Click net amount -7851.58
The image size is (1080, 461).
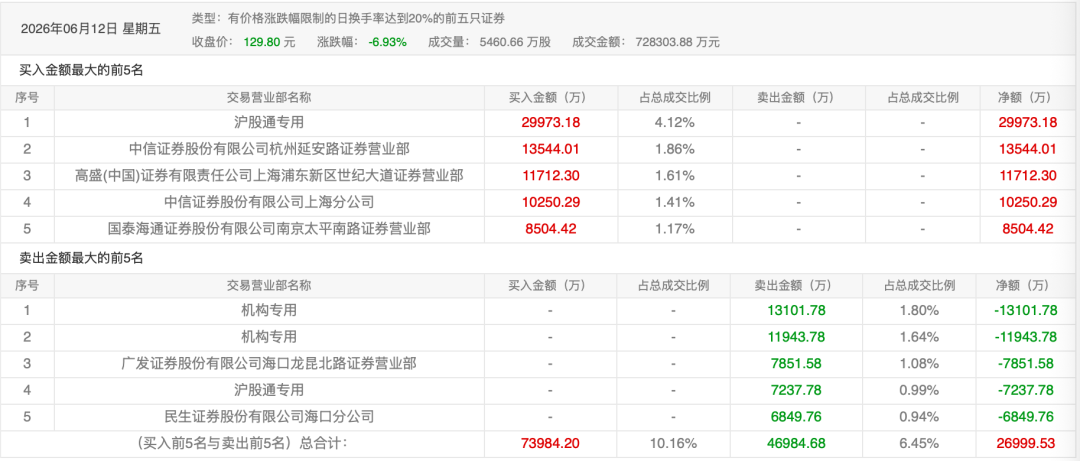pos(1026,363)
